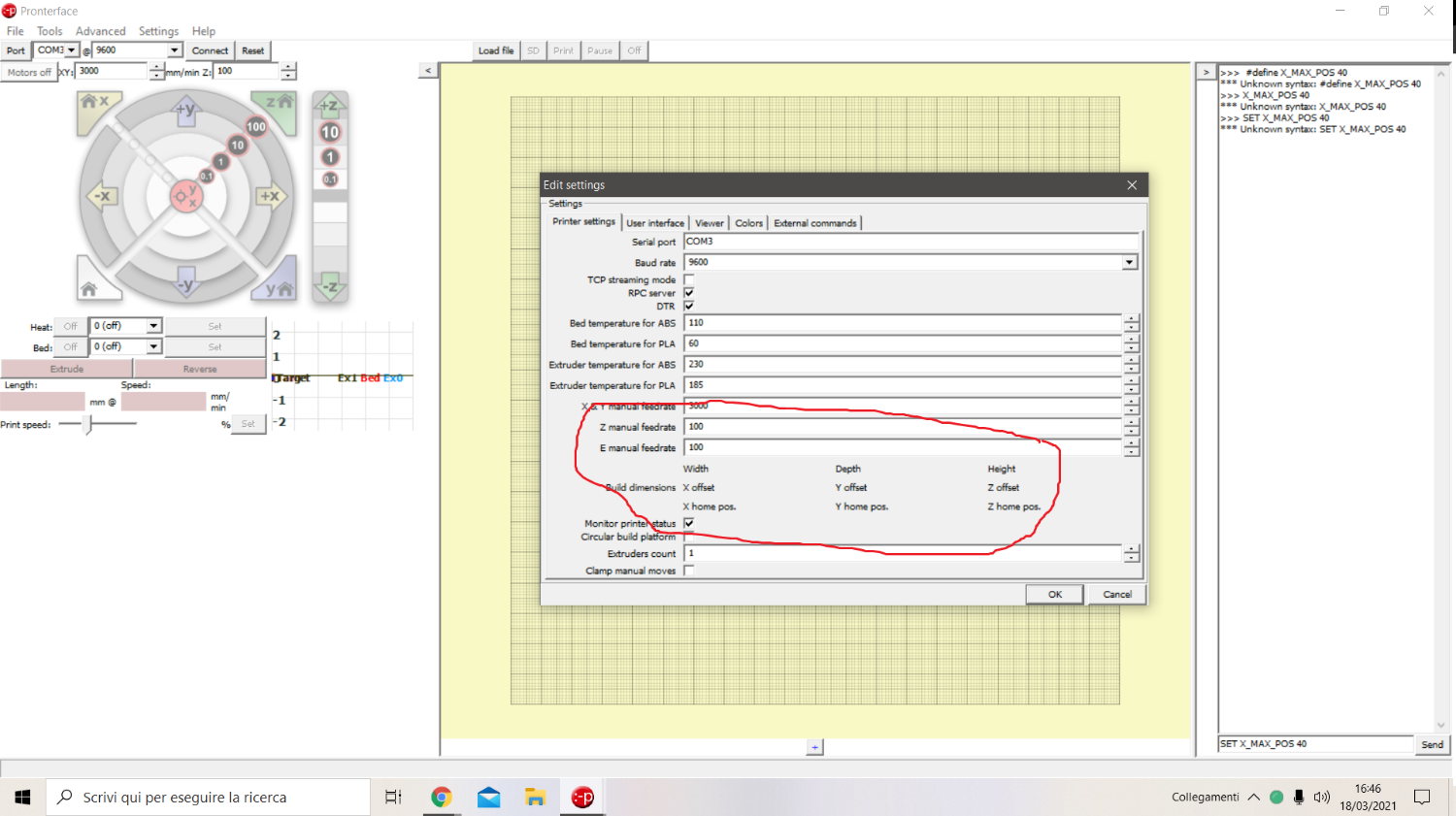Click the Serial port COM3 input field
Screen dimensions: 1456x816
click(910, 242)
